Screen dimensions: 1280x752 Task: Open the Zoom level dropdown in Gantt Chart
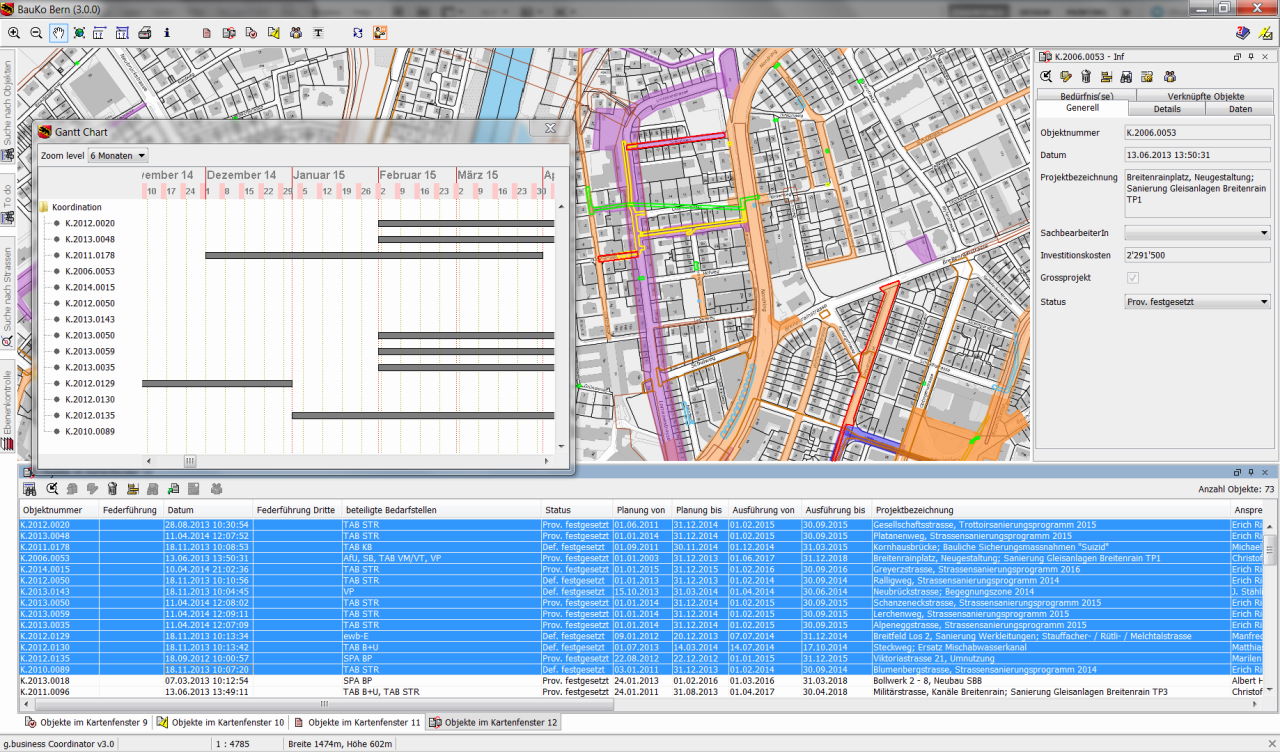click(118, 156)
